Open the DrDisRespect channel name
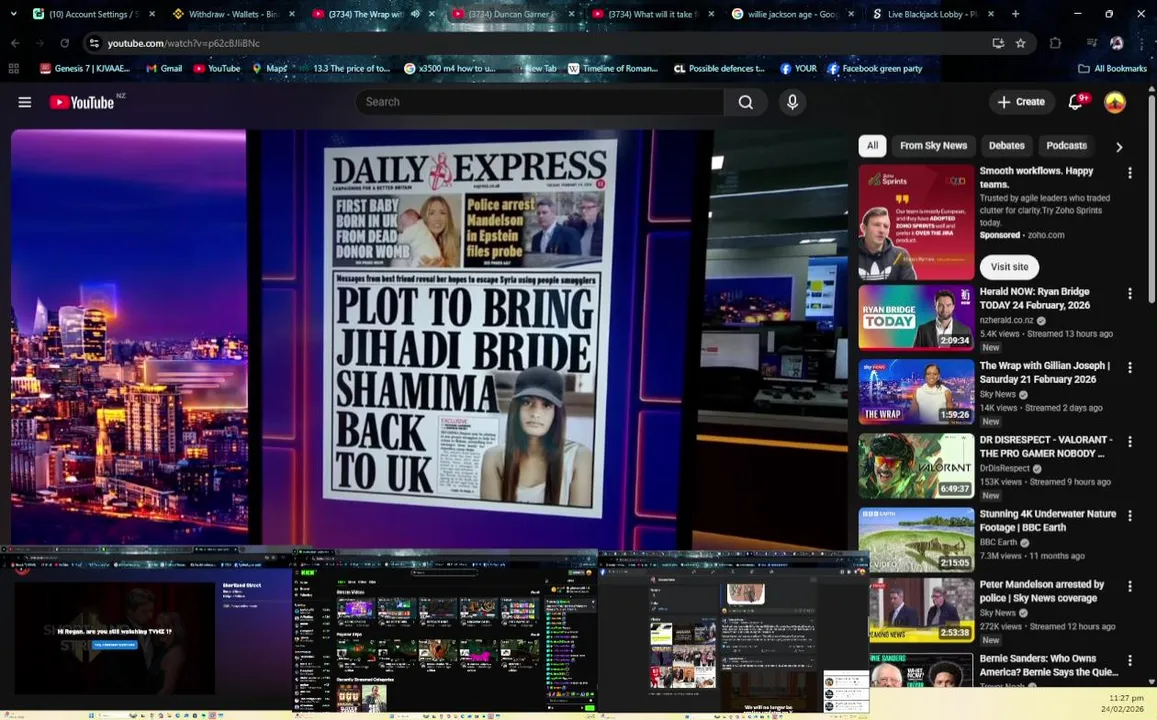 pyautogui.click(x=1004, y=468)
